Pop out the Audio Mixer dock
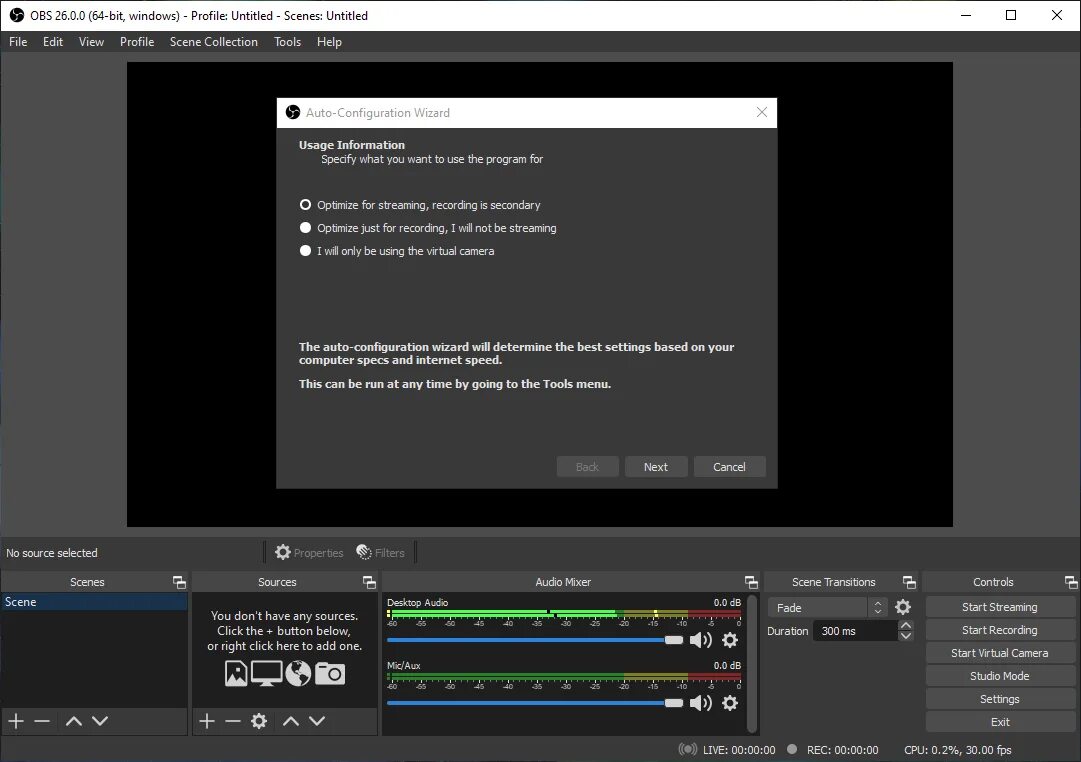Image resolution: width=1081 pixels, height=762 pixels. coord(751,582)
